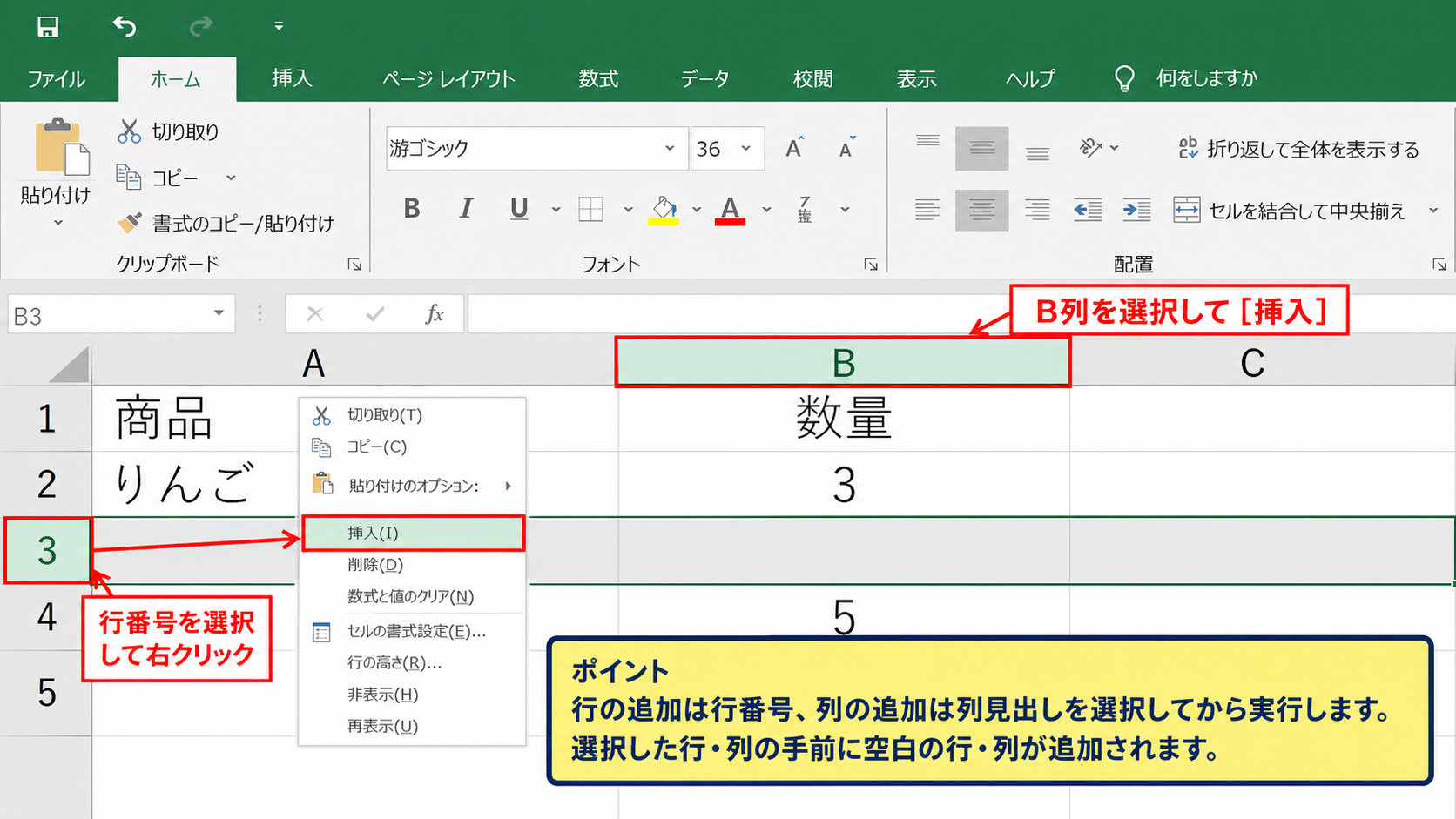Apply the yellow fill color
This screenshot has width=1456, height=819.
click(x=664, y=210)
